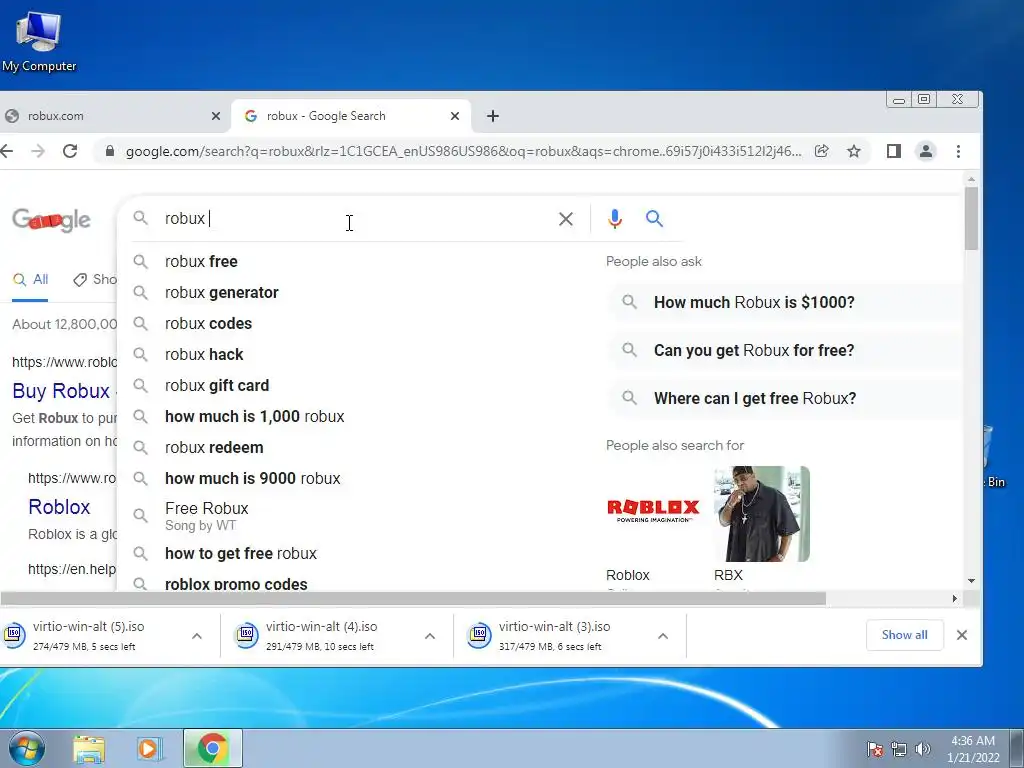Image resolution: width=1024 pixels, height=768 pixels.
Task: Click the RBX person thumbnail
Action: tap(761, 514)
